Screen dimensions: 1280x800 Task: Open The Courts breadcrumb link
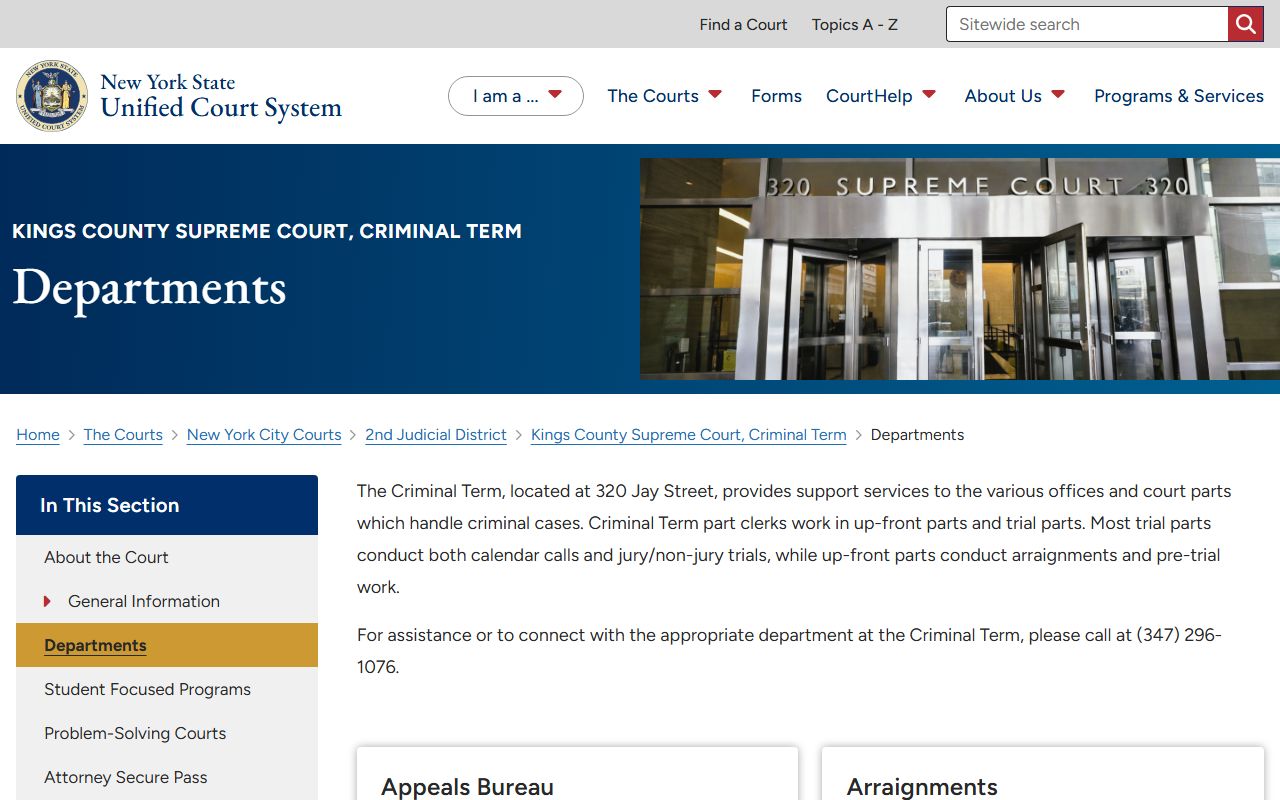coord(123,435)
